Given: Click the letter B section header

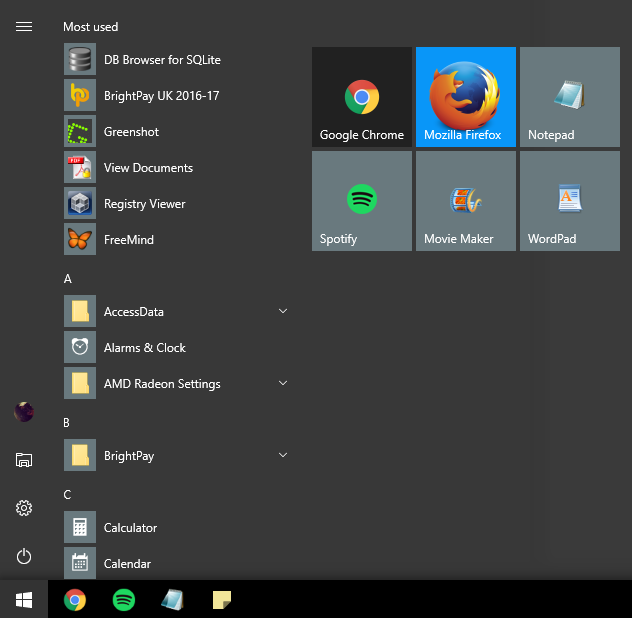Looking at the screenshot, I should point(67,422).
